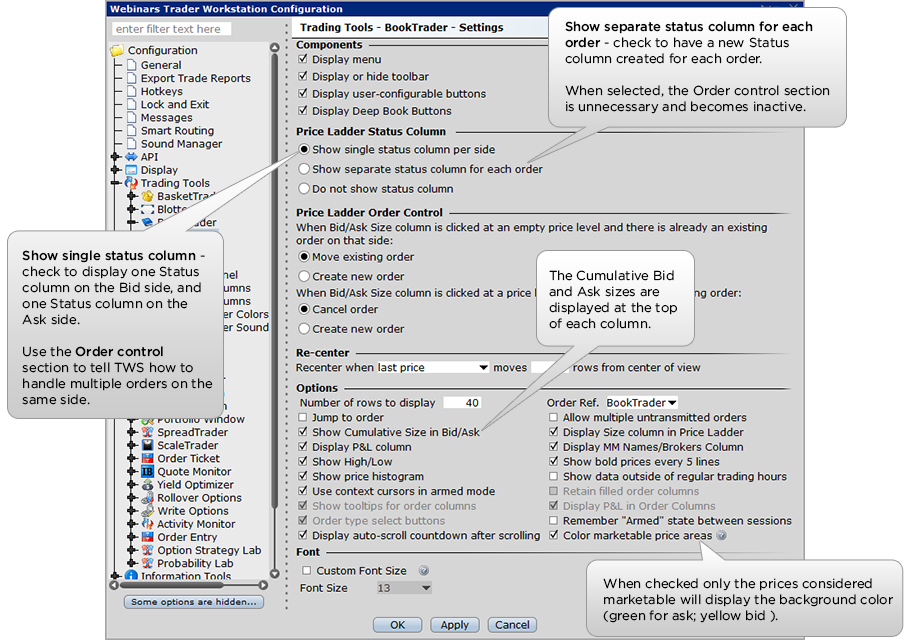Click the Trading Tools tree icon
Screen dimensions: 910x640
point(131,183)
